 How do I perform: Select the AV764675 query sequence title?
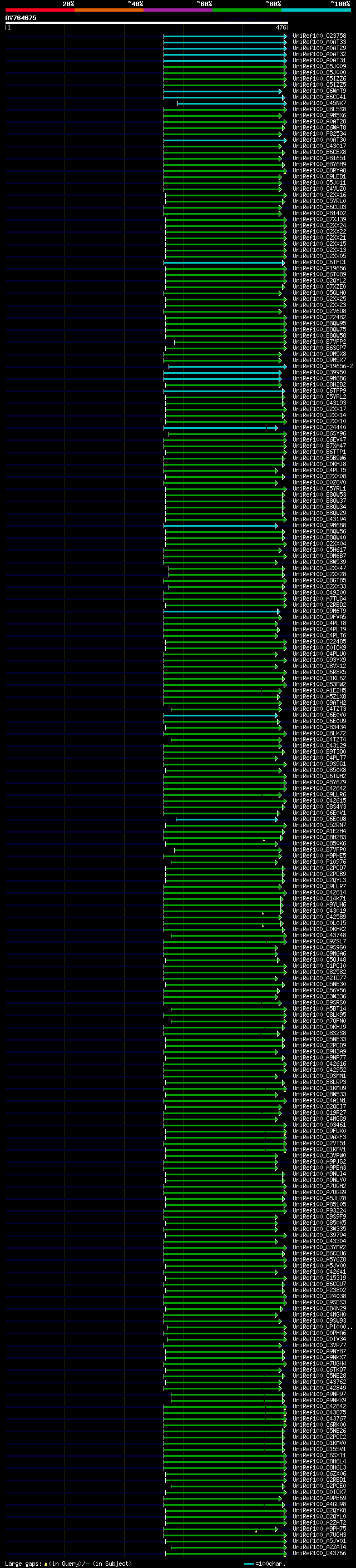[x=21, y=18]
